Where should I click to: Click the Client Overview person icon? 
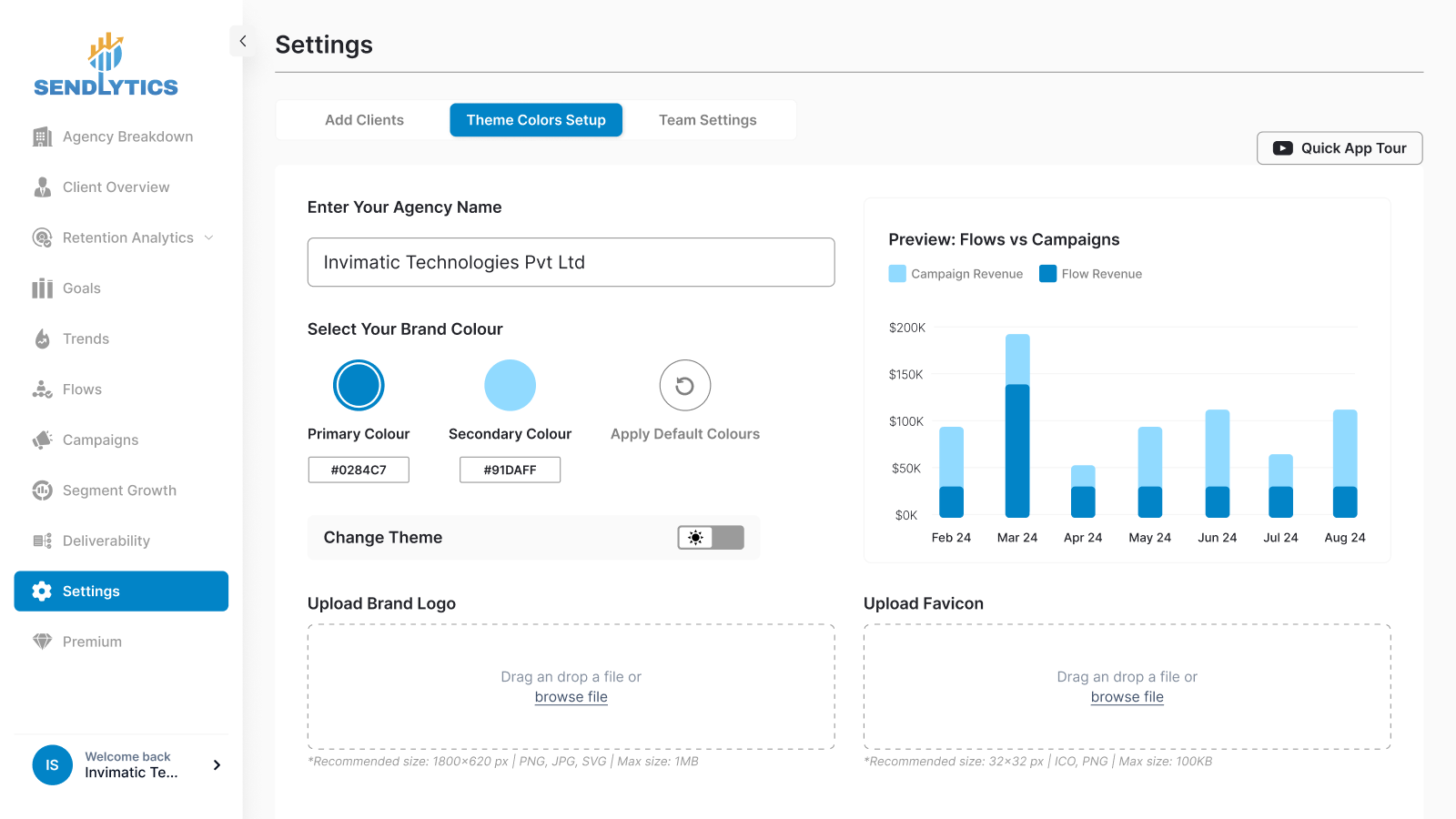click(x=42, y=187)
